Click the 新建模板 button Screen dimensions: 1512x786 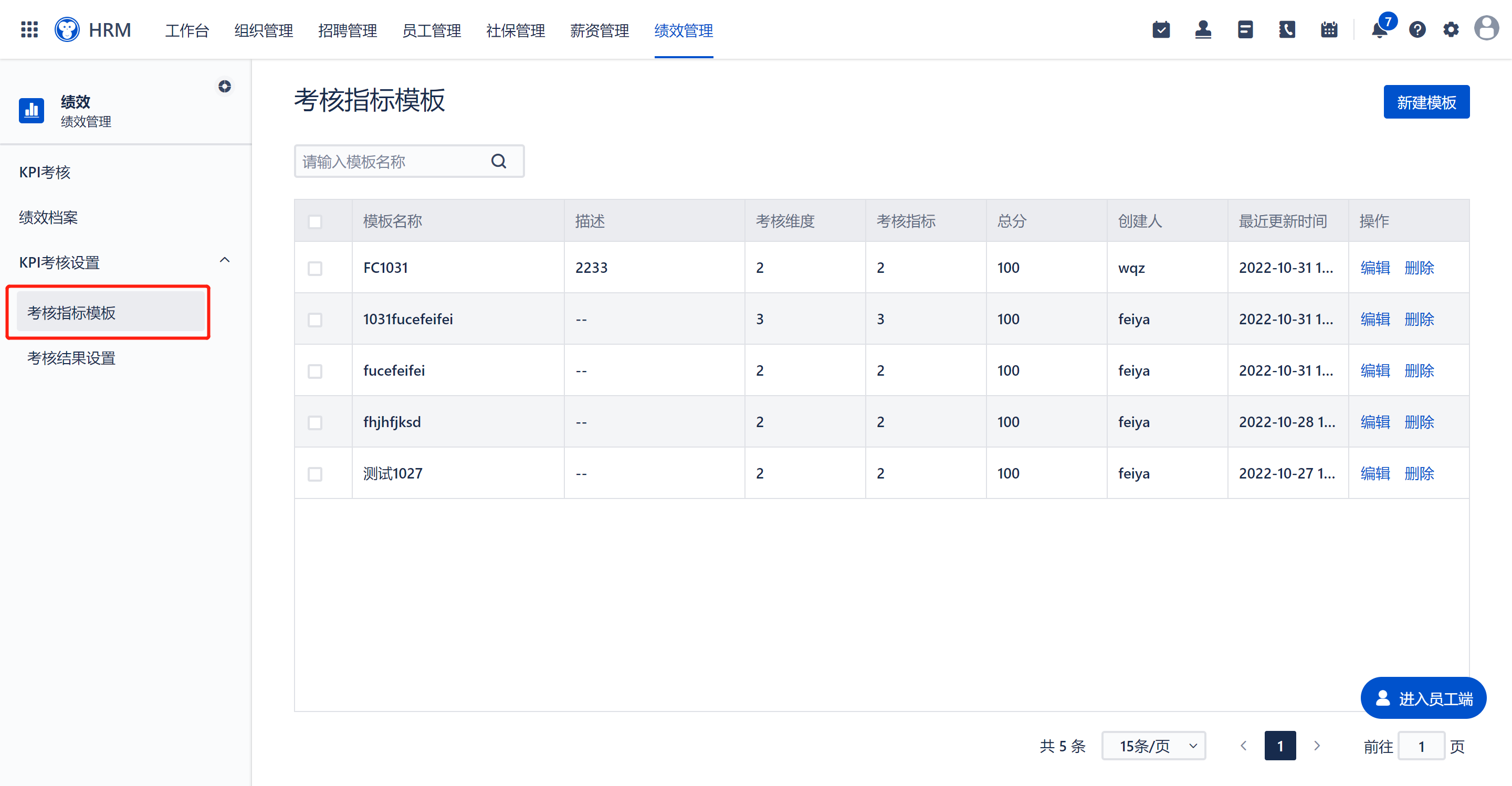point(1426,102)
